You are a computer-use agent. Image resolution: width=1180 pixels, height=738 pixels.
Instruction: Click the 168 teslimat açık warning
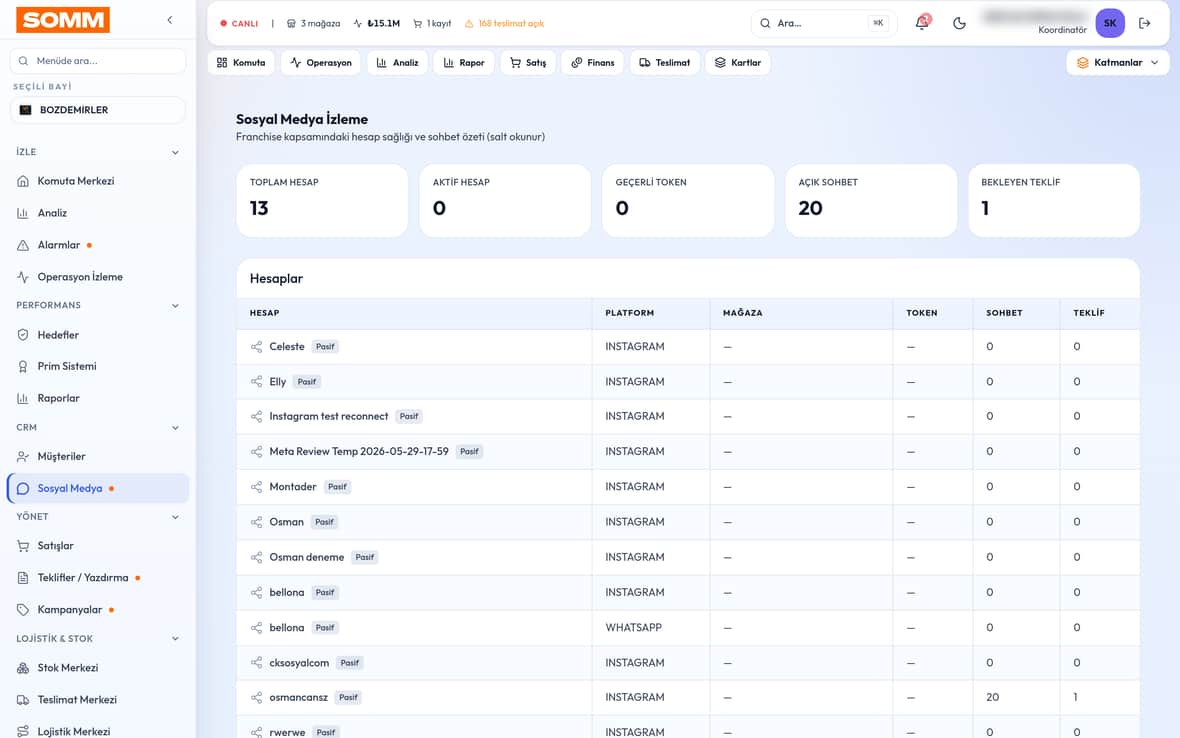click(504, 23)
